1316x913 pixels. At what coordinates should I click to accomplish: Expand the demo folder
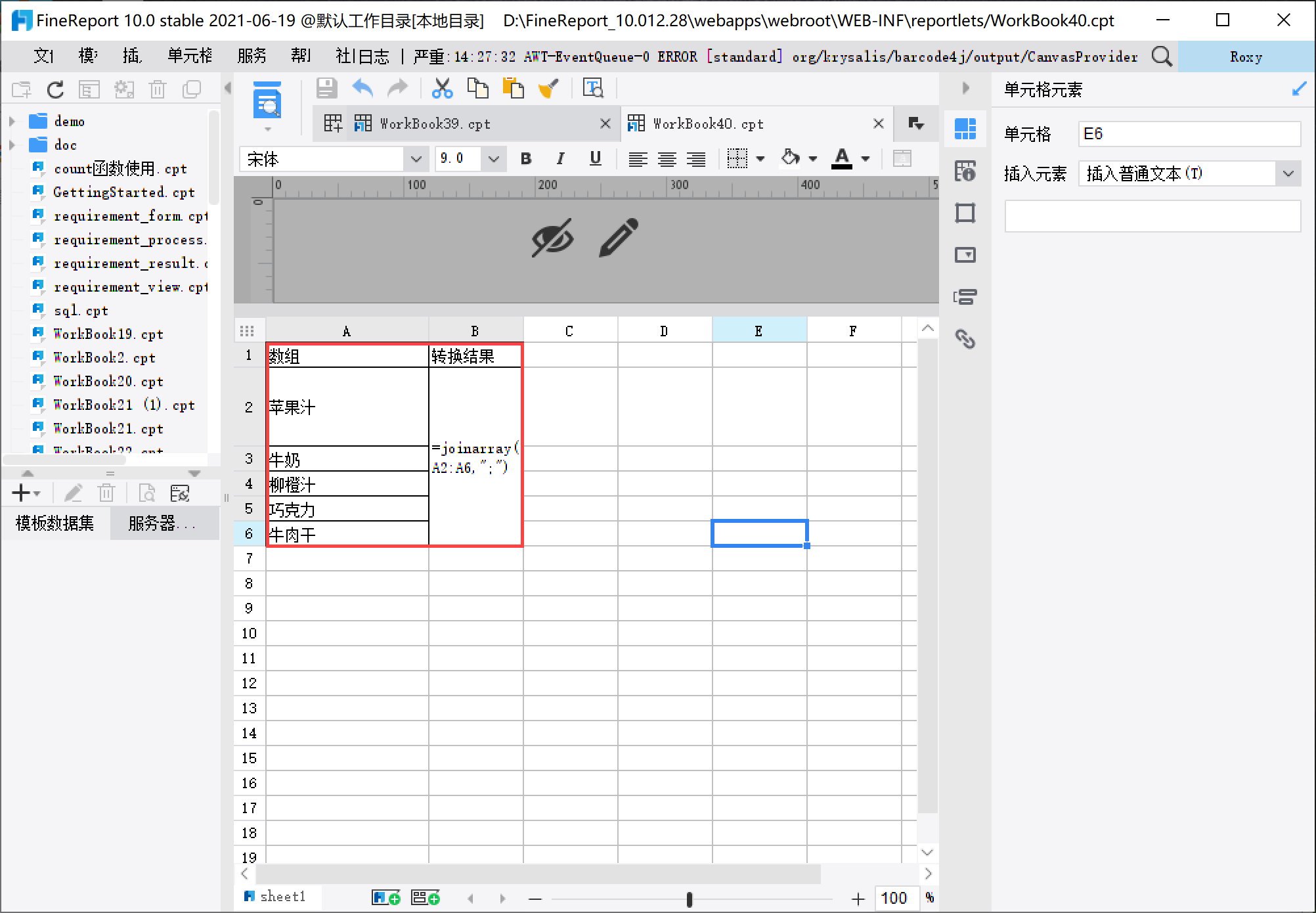(12, 122)
